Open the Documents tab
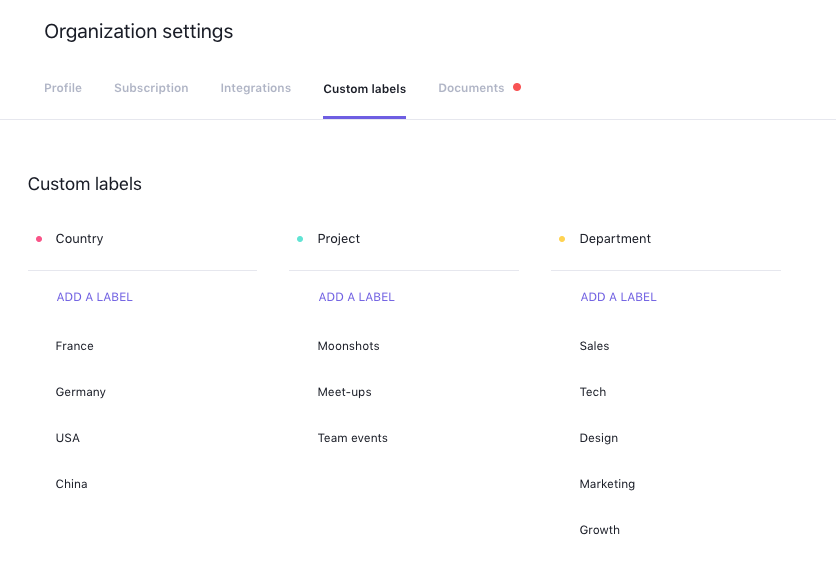Image resolution: width=836 pixels, height=565 pixels. coord(471,88)
